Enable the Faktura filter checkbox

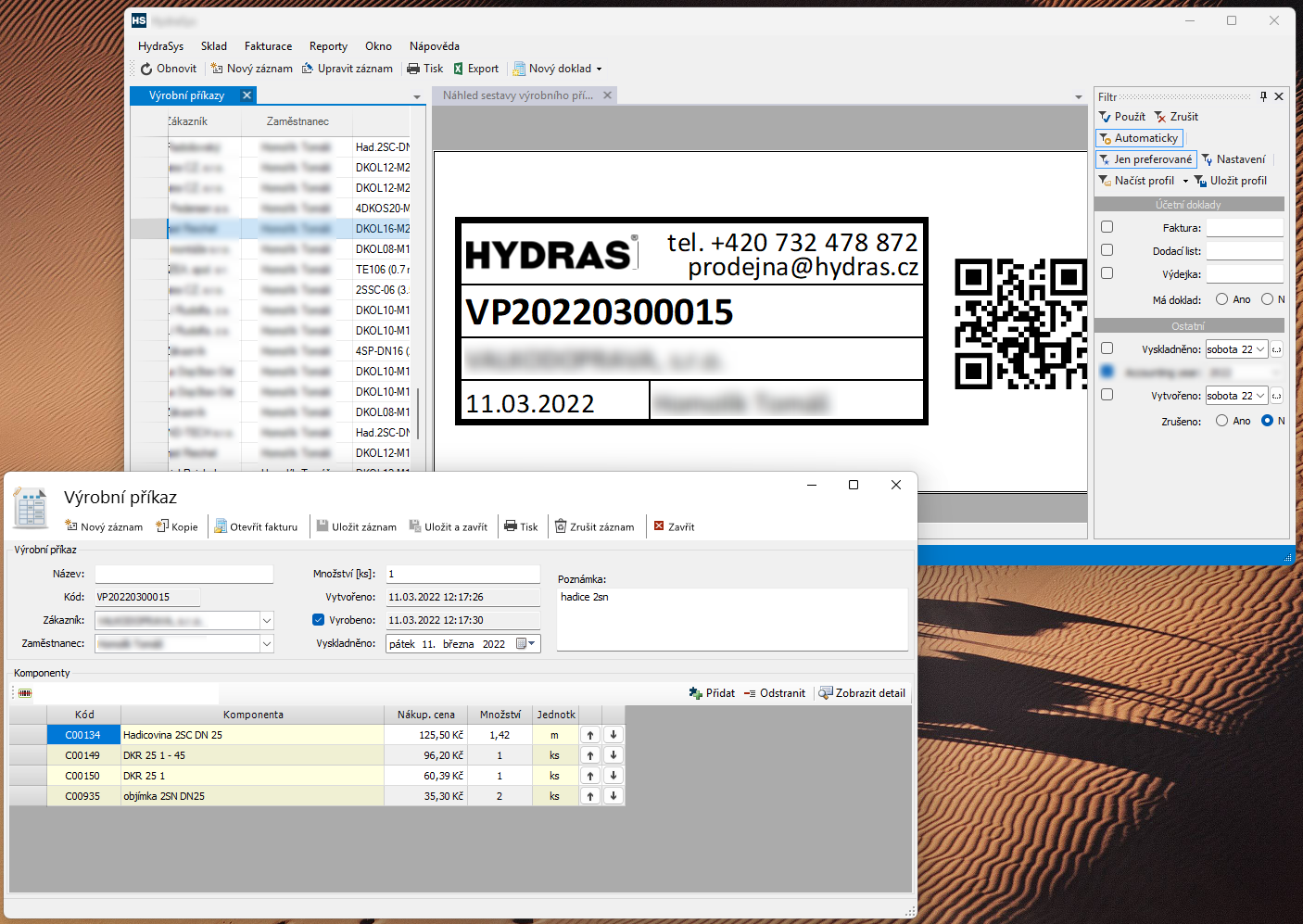(x=1107, y=227)
